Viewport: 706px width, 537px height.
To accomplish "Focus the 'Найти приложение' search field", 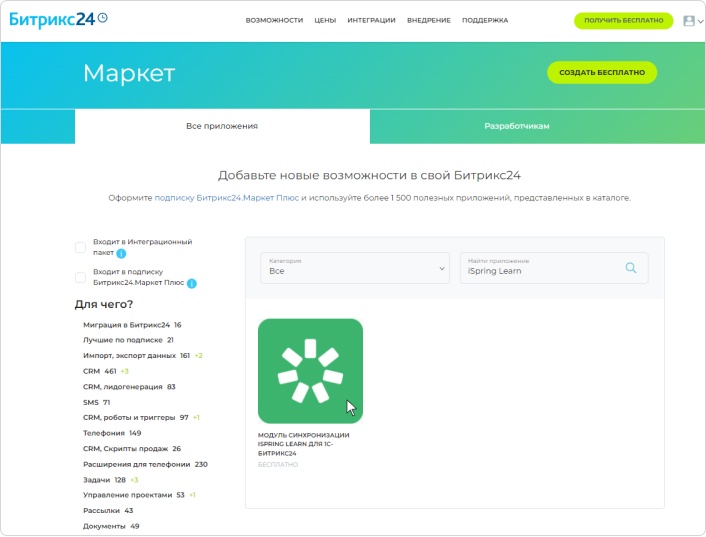I will pyautogui.click(x=554, y=268).
